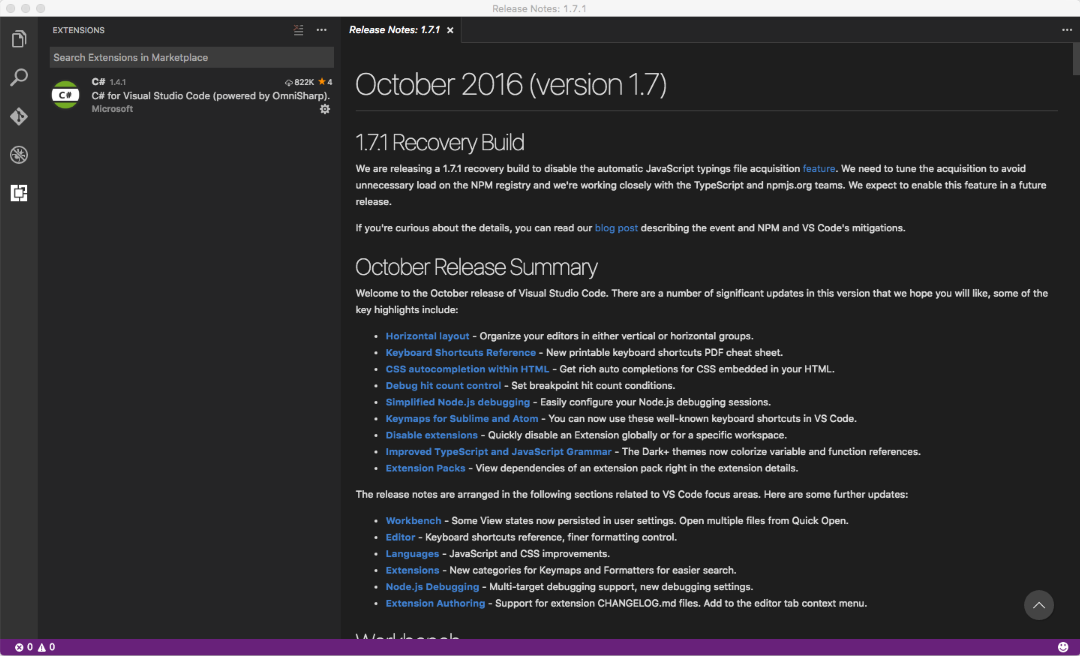Click the C# extension version 1.4.1 label
This screenshot has width=1080, height=656.
click(118, 82)
